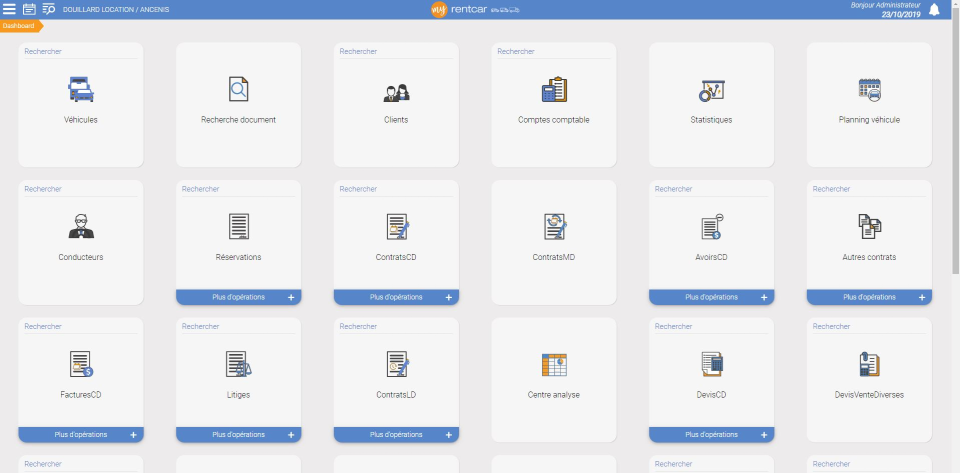960x473 pixels.
Task: Open the ContratsLD contract icon
Action: pos(397,363)
